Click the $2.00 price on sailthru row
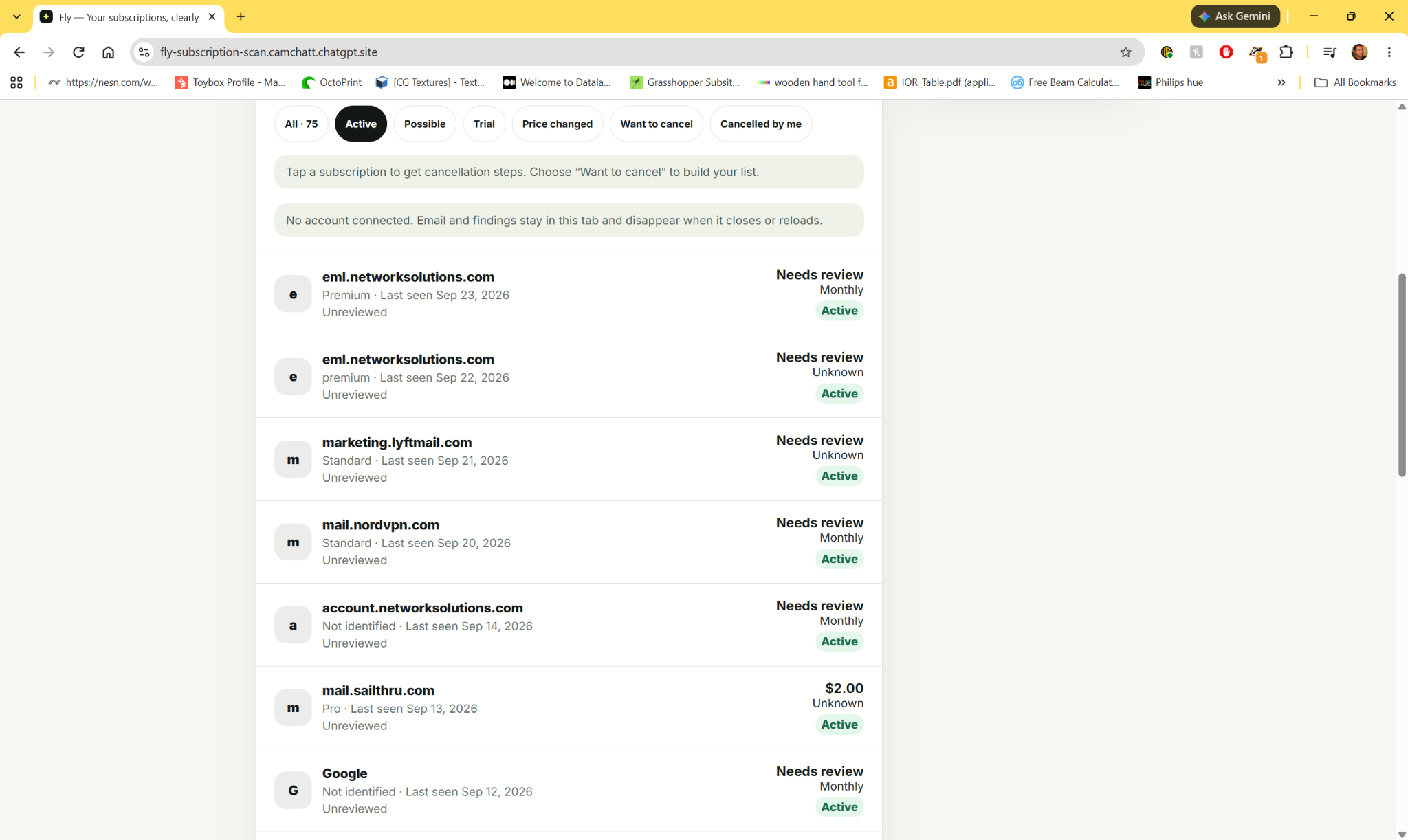This screenshot has width=1408, height=840. point(844,688)
